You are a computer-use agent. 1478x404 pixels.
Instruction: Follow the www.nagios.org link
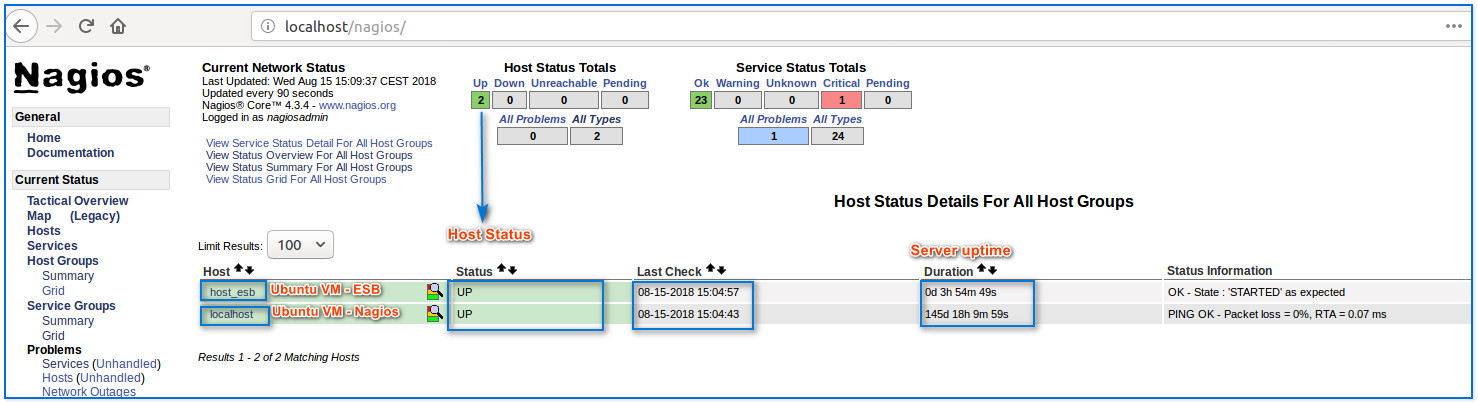pos(357,105)
